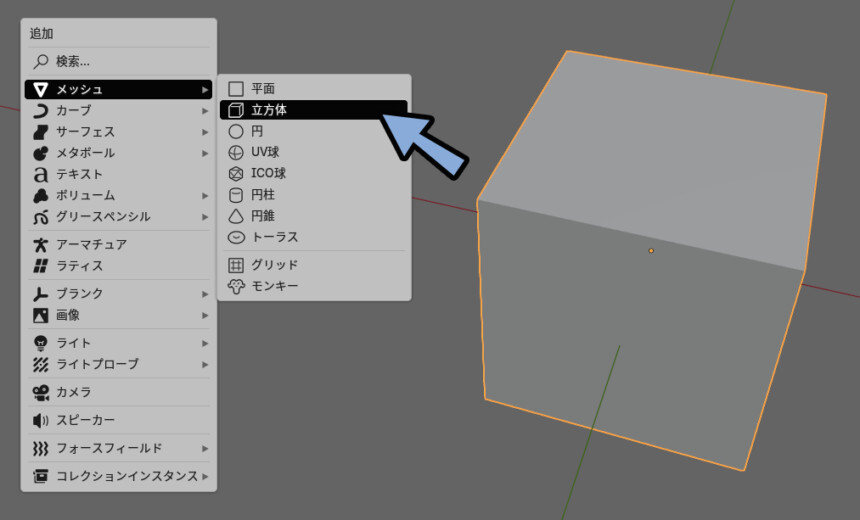Click the 立方体 cube icon
The width and height of the screenshot is (860, 520).
point(236,110)
